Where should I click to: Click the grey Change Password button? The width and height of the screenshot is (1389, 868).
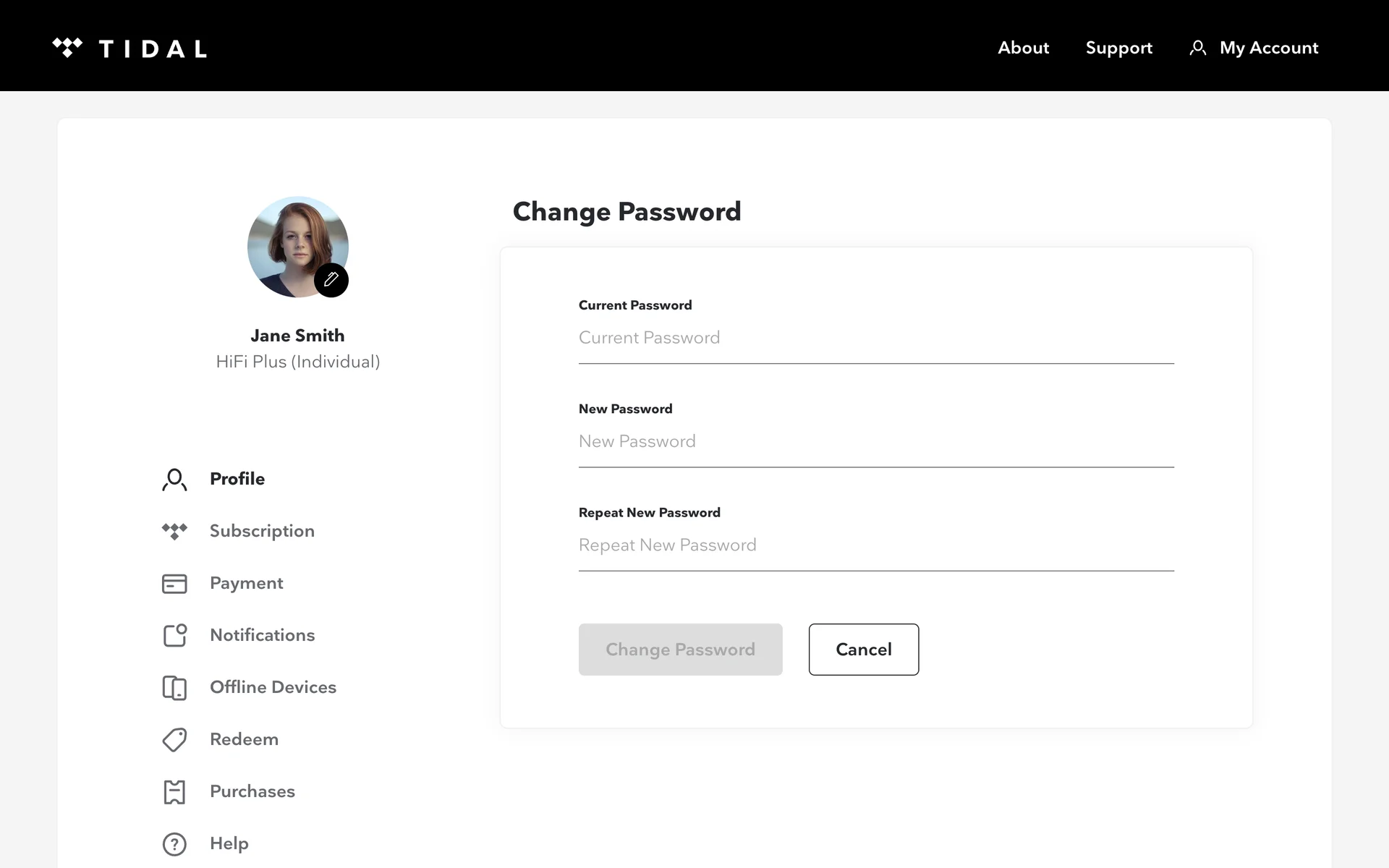click(x=680, y=650)
